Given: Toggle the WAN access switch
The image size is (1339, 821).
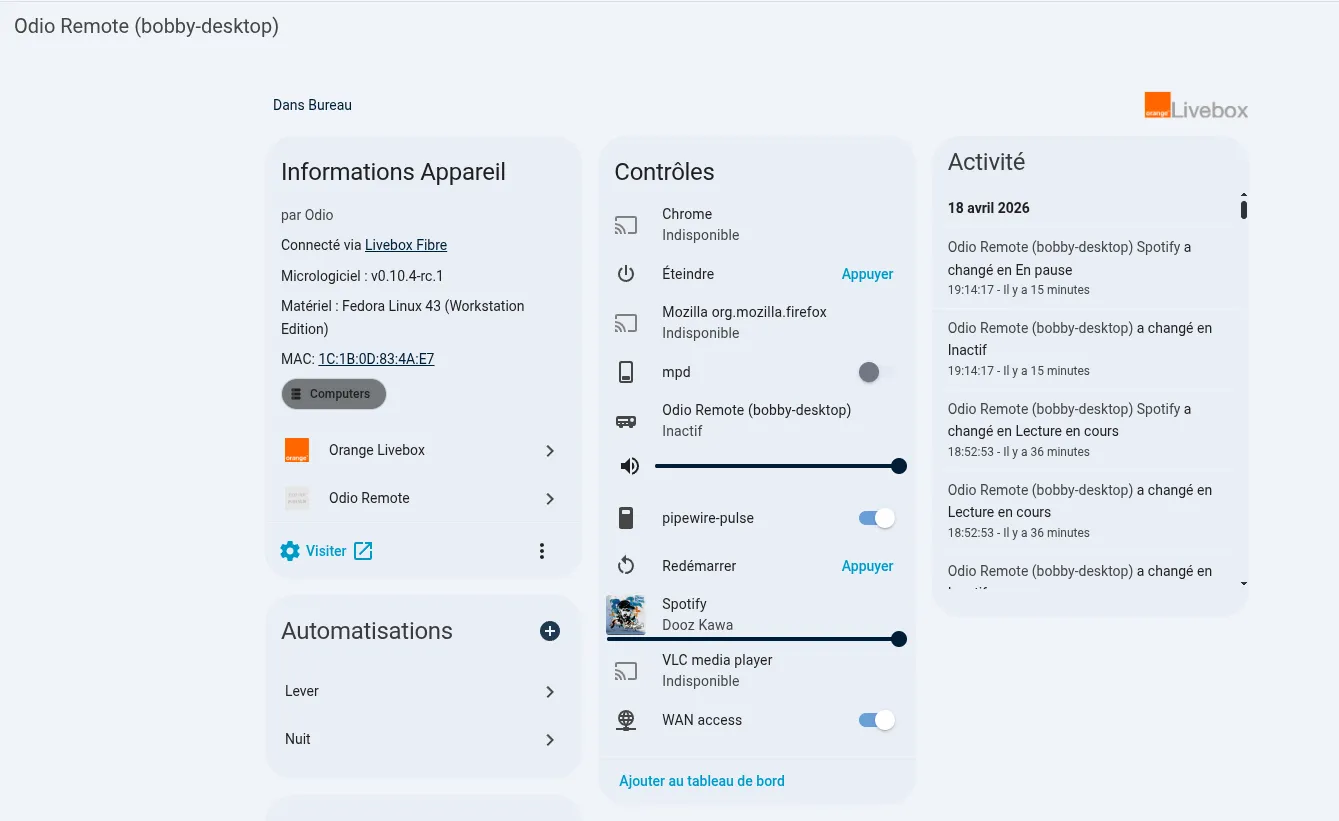Looking at the screenshot, I should [877, 720].
